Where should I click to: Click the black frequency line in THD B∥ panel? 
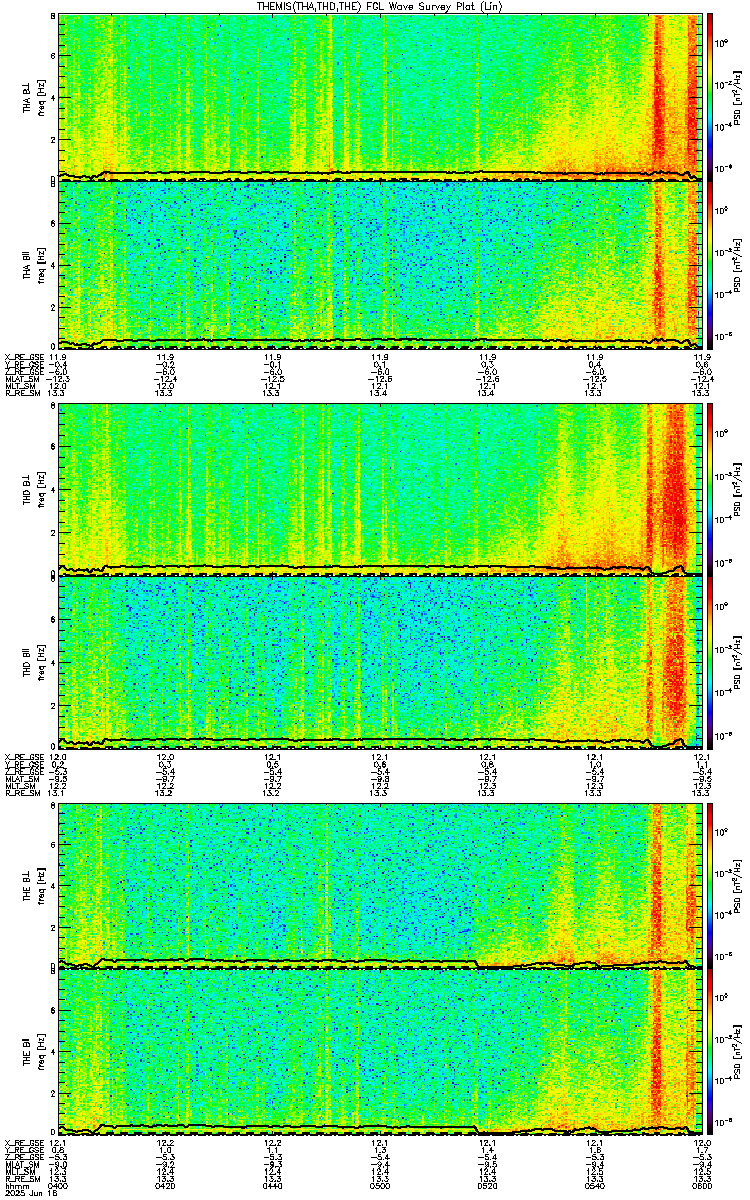(x=380, y=740)
